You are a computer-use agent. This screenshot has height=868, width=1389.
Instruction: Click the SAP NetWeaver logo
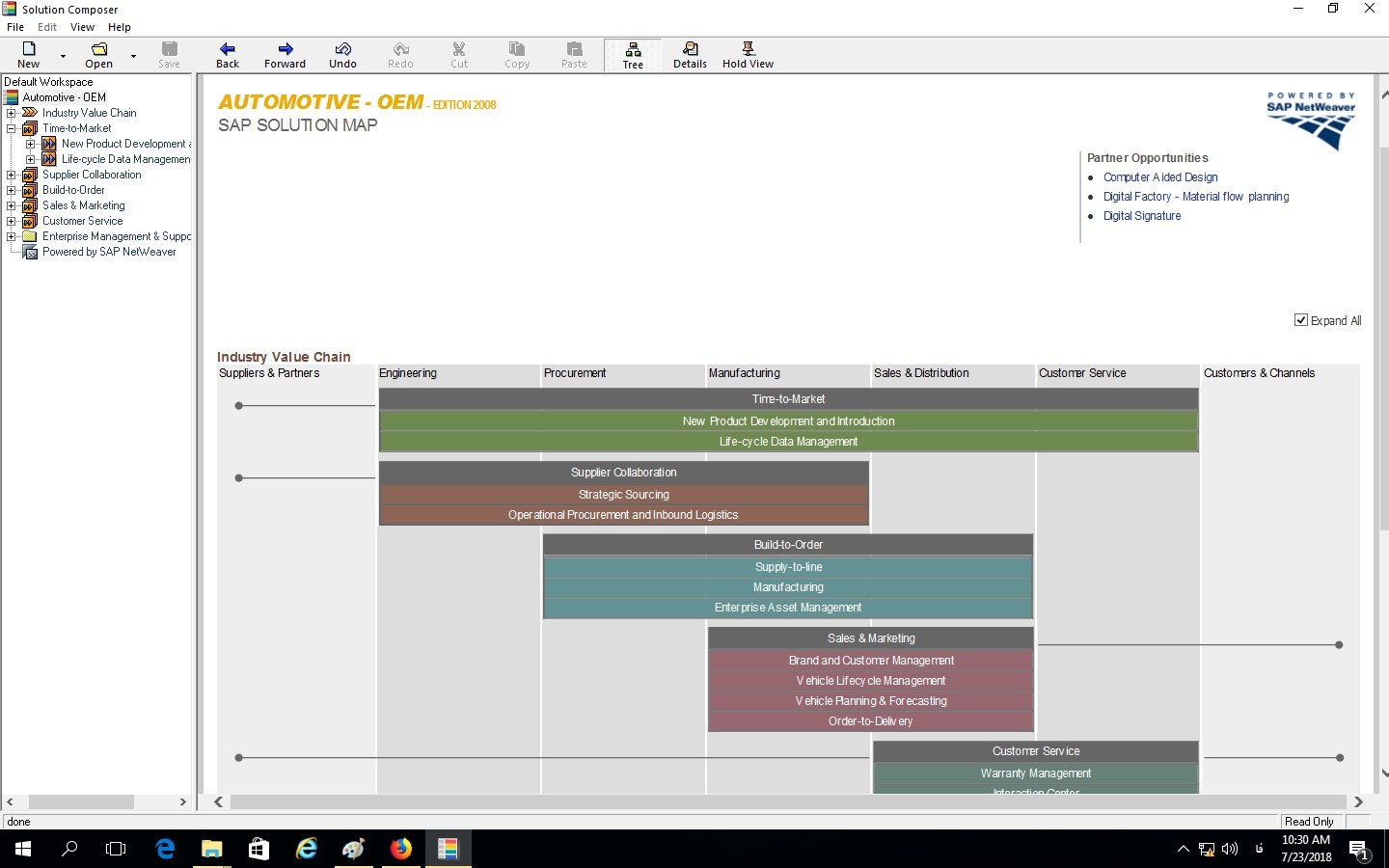click(x=1311, y=121)
